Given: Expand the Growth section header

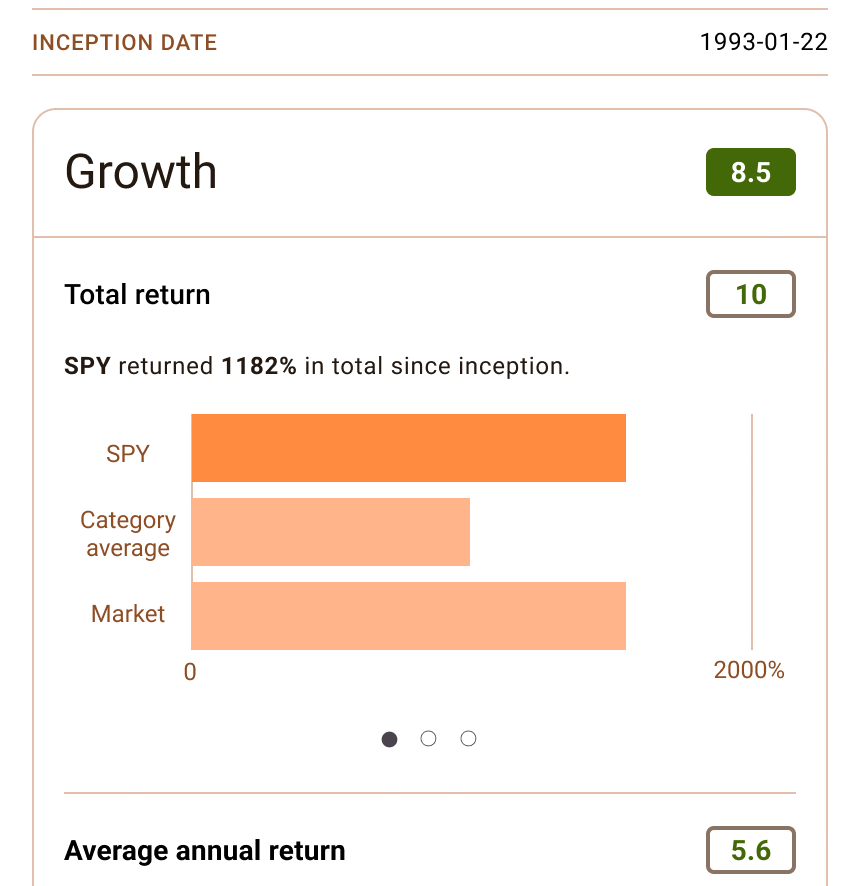Looking at the screenshot, I should click(x=141, y=172).
